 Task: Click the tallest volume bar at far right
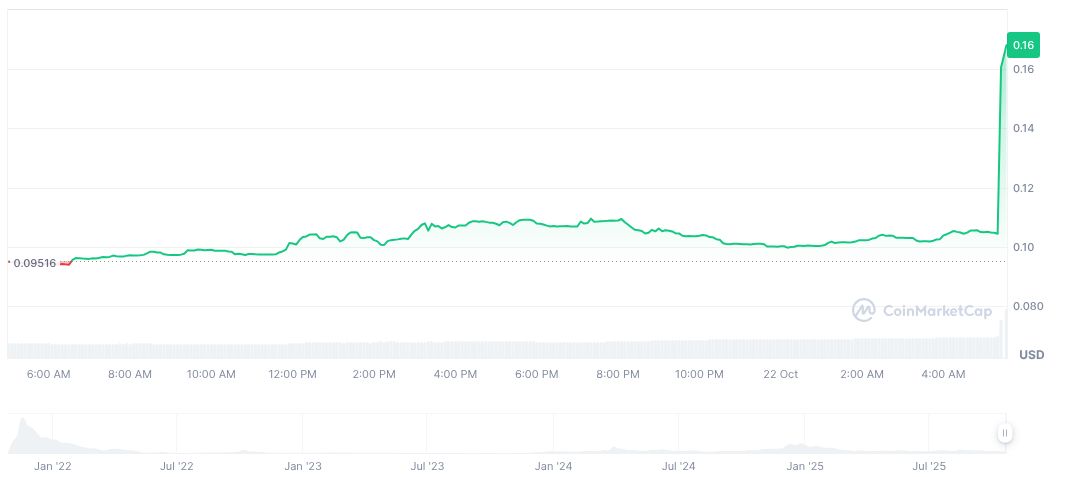pos(1005,335)
